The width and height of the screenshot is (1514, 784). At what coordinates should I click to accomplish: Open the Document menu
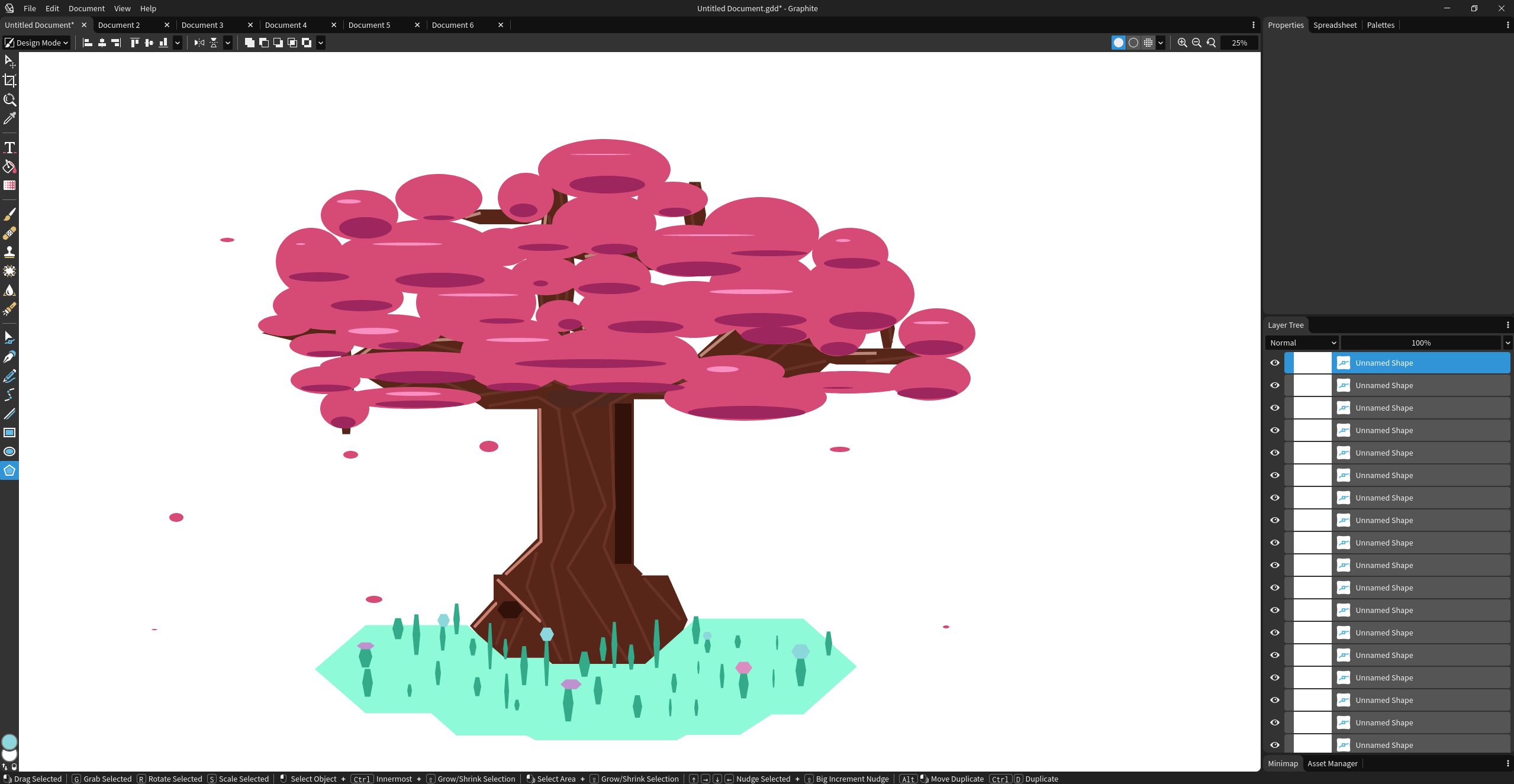point(86,8)
